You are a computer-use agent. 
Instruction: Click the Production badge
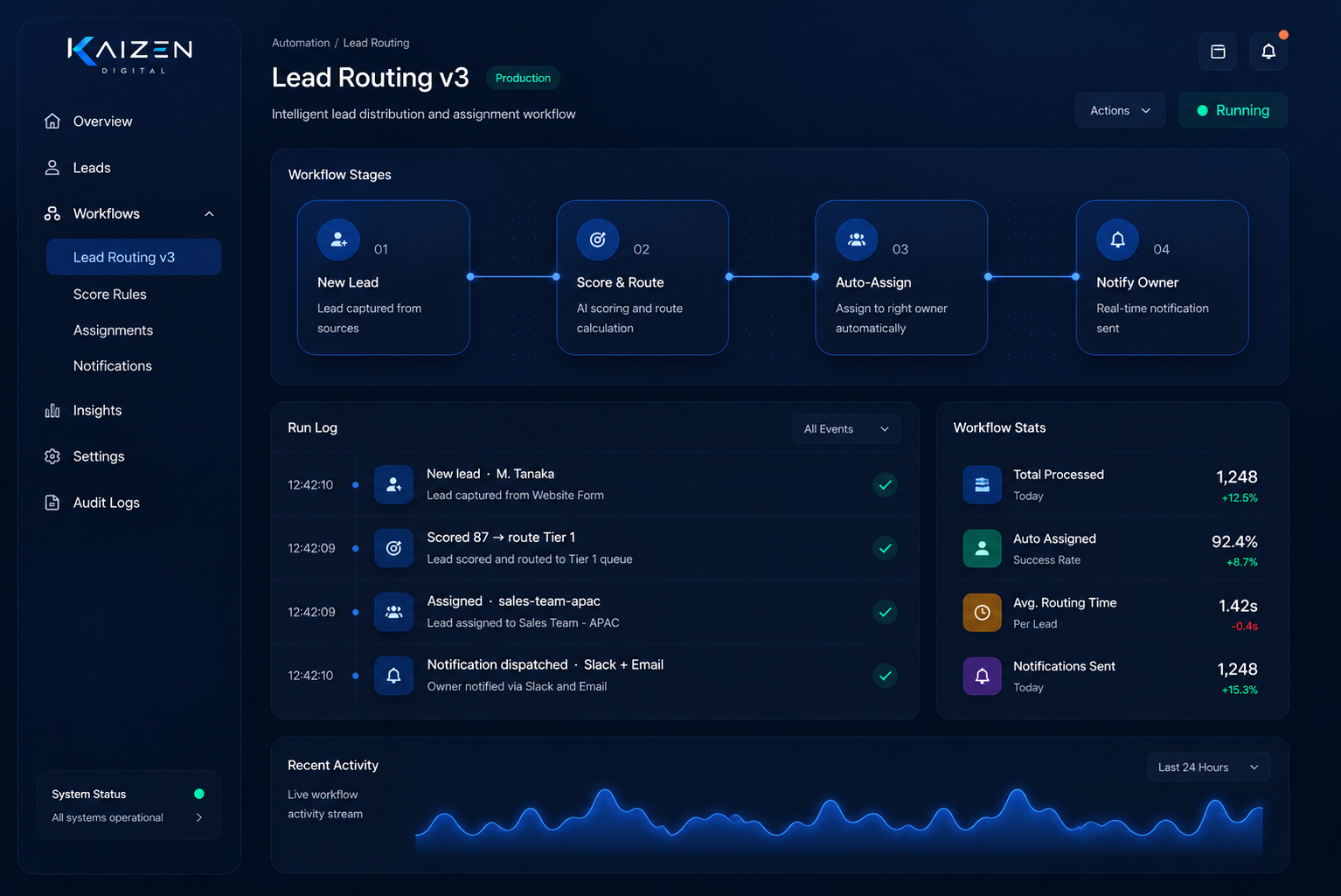pyautogui.click(x=523, y=78)
